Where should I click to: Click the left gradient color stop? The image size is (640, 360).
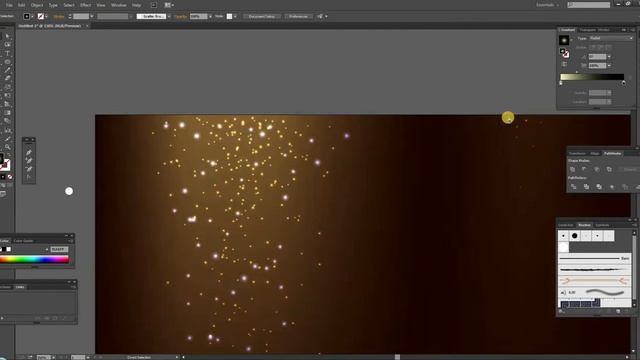[x=561, y=83]
